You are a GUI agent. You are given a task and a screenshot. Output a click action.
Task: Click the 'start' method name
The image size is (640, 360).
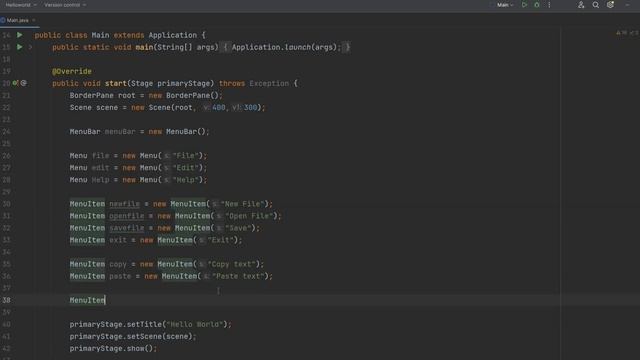click(x=116, y=83)
